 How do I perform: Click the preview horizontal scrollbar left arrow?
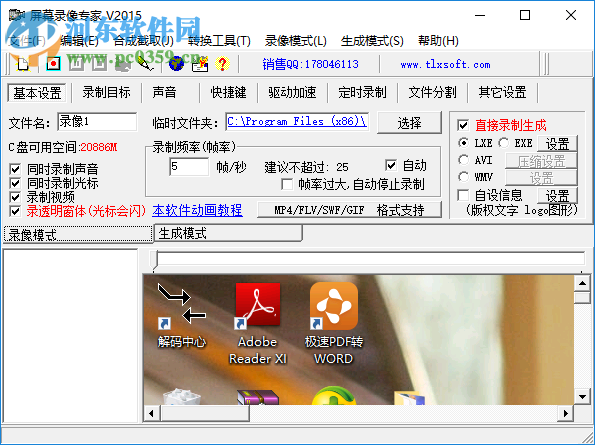coord(151,413)
